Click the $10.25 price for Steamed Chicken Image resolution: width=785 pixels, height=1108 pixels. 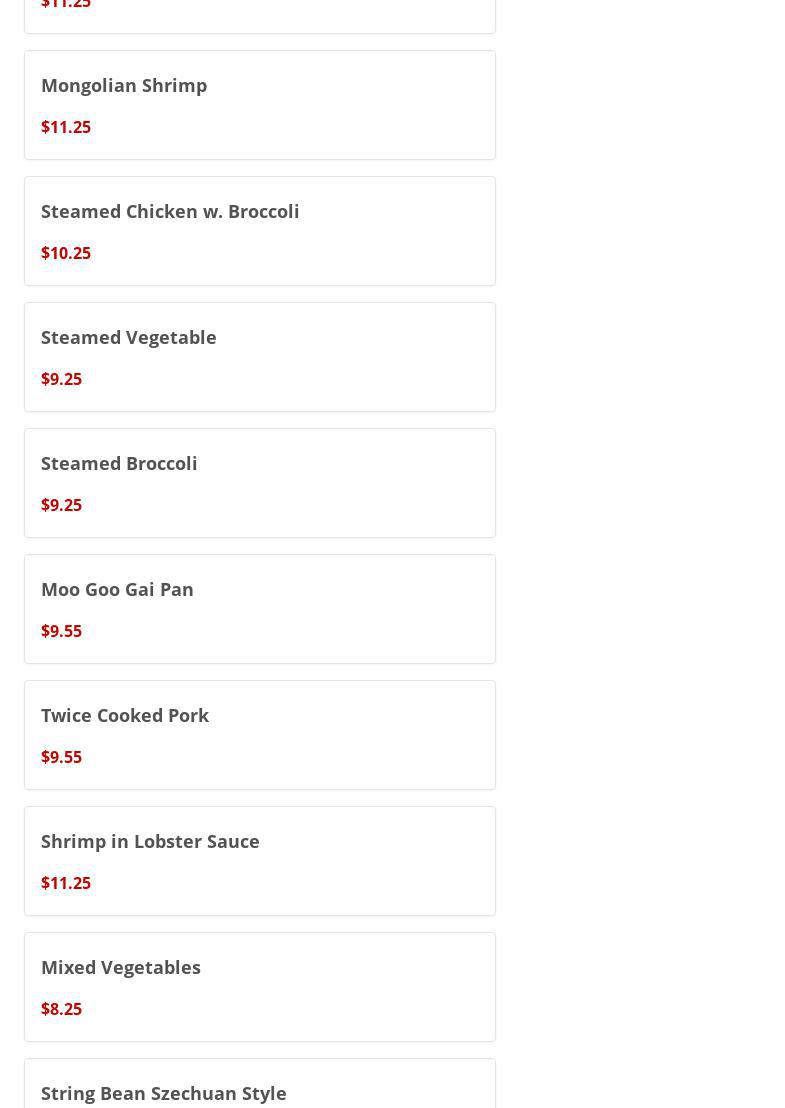tap(66, 253)
